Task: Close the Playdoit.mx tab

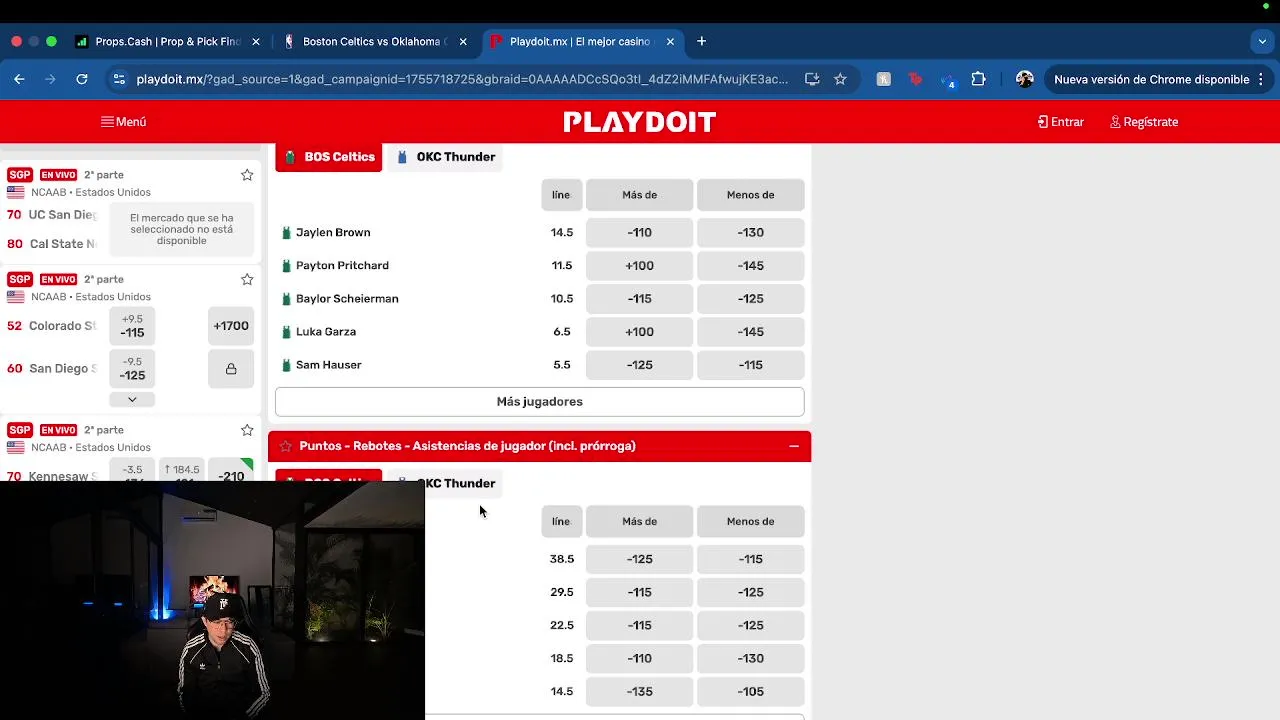Action: pos(670,41)
